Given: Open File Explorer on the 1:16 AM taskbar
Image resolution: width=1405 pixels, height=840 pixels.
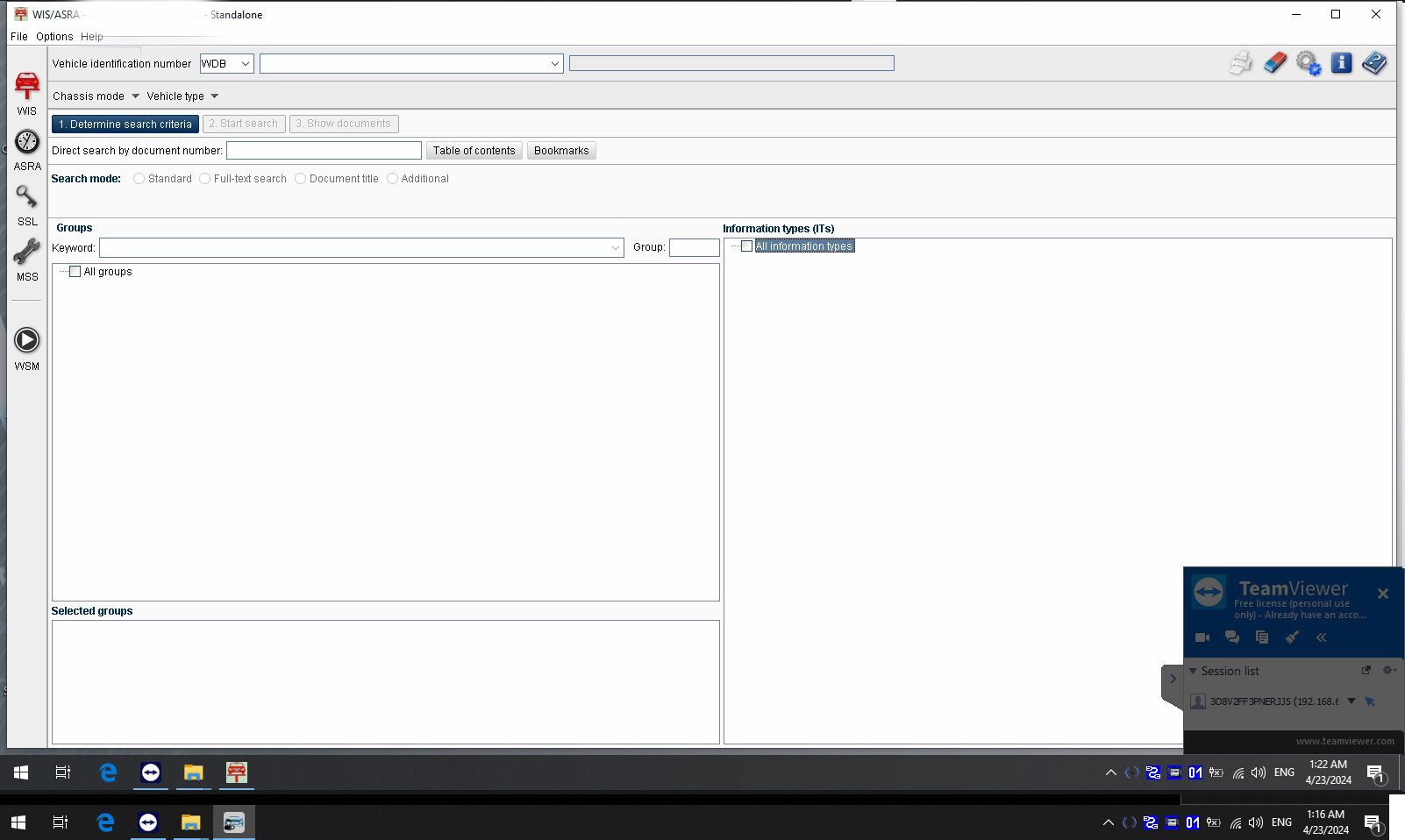Looking at the screenshot, I should pyautogui.click(x=190, y=822).
